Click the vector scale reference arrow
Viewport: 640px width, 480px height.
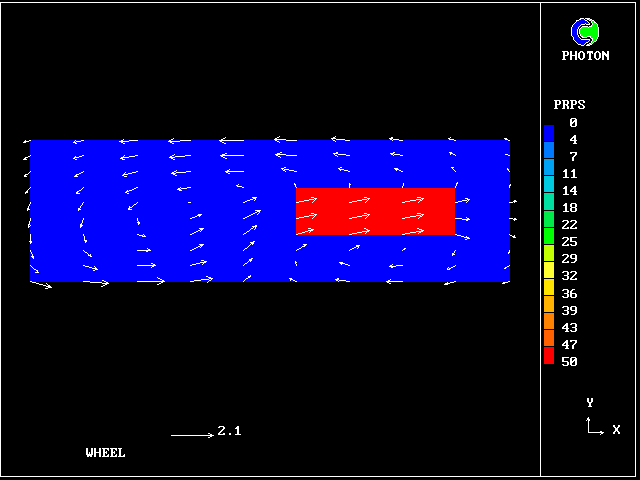pyautogui.click(x=191, y=435)
